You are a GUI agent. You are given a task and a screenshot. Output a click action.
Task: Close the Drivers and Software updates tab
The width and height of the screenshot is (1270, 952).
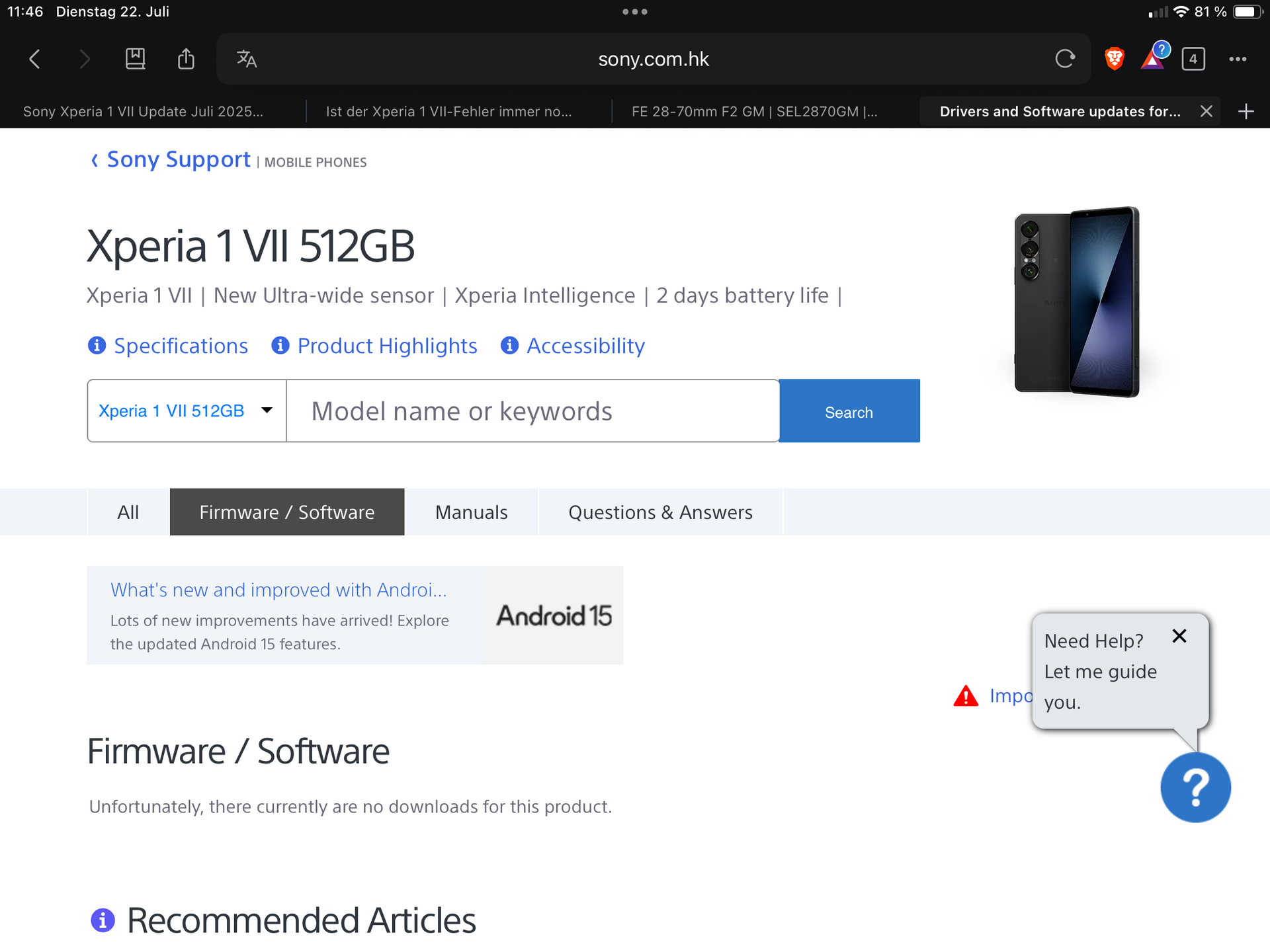1206,111
